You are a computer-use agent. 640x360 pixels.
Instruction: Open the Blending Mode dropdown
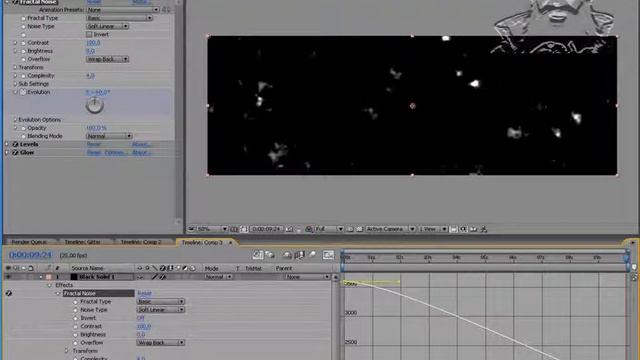tap(109, 136)
